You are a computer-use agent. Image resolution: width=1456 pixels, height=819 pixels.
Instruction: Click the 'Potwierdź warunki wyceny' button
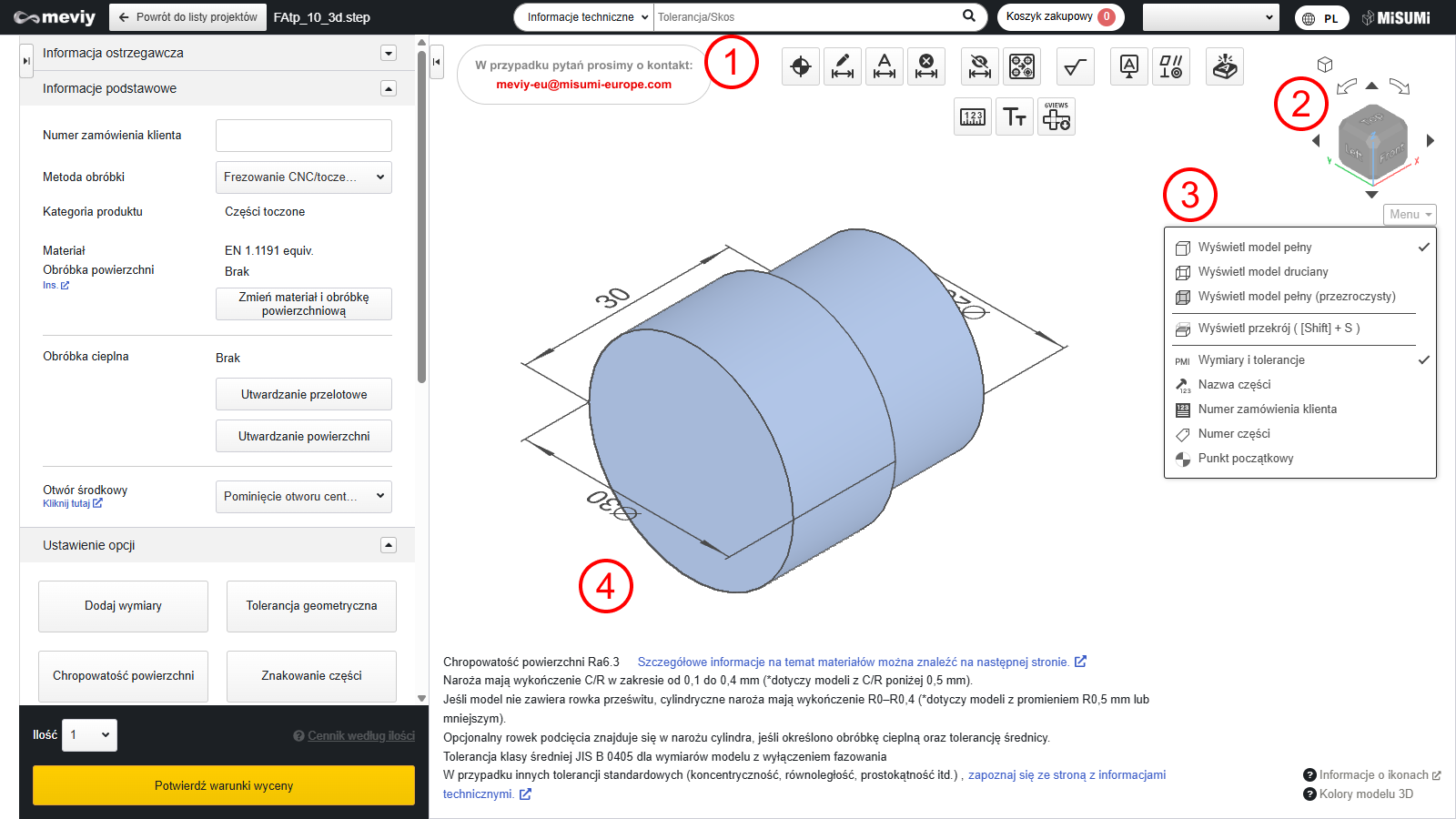point(224,785)
